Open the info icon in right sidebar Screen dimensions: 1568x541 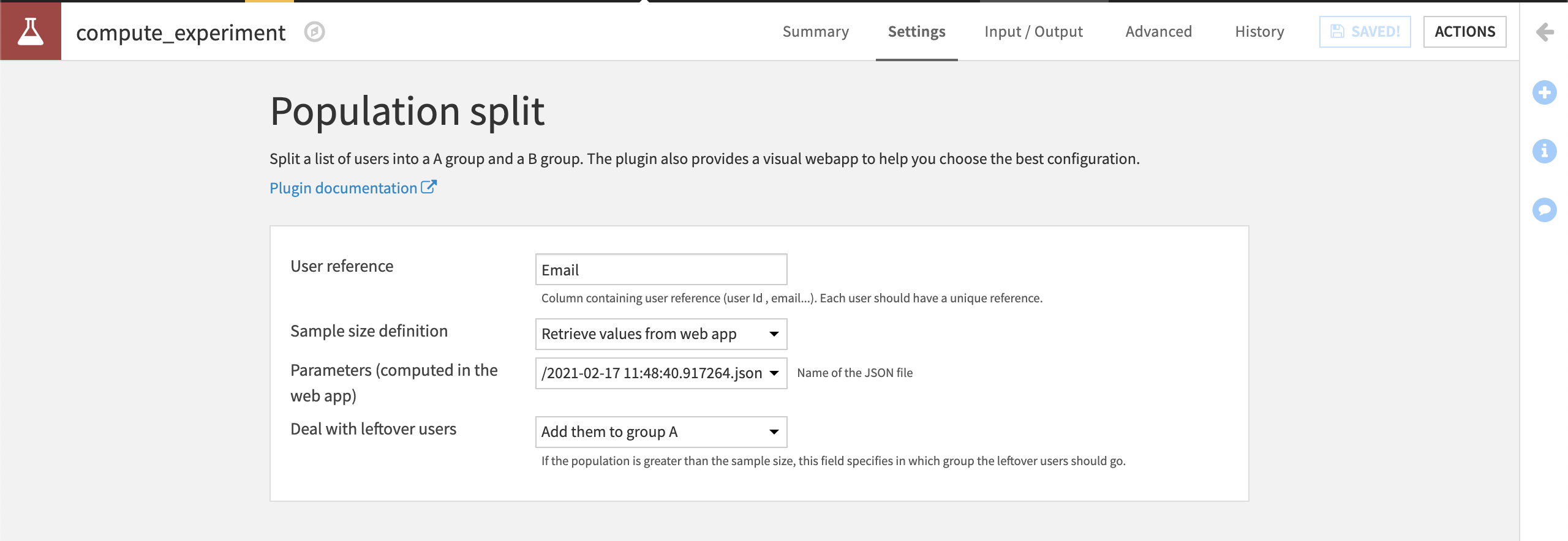pos(1545,151)
